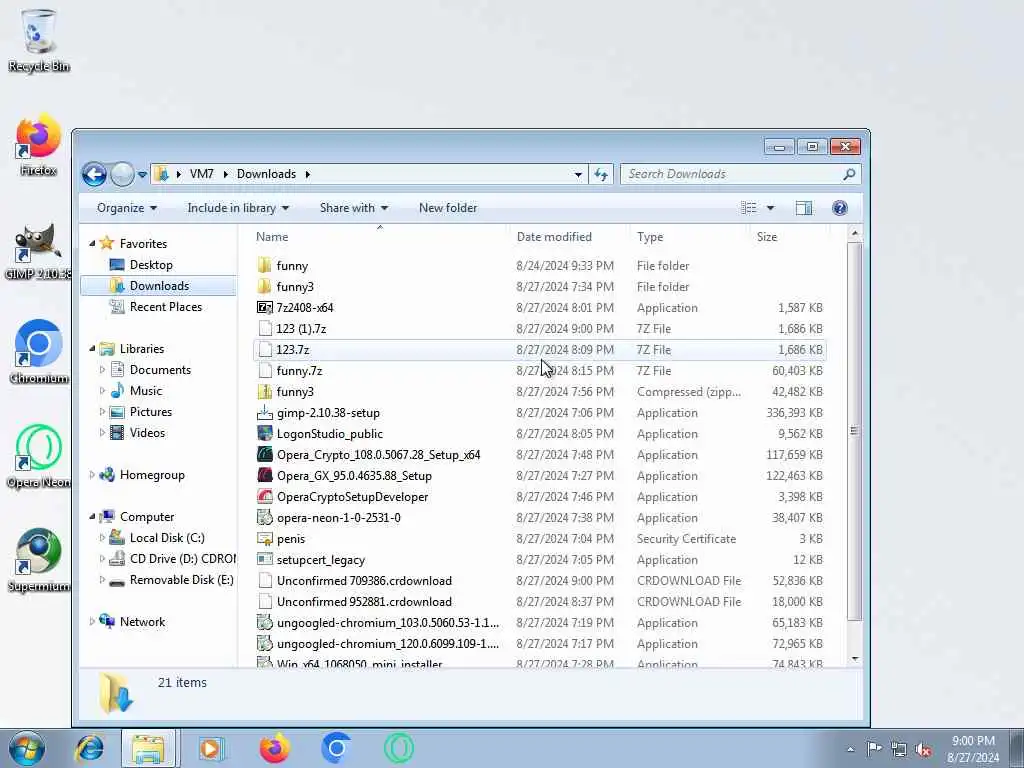1024x768 pixels.
Task: Expand the Homegroup tree node
Action: pos(92,475)
